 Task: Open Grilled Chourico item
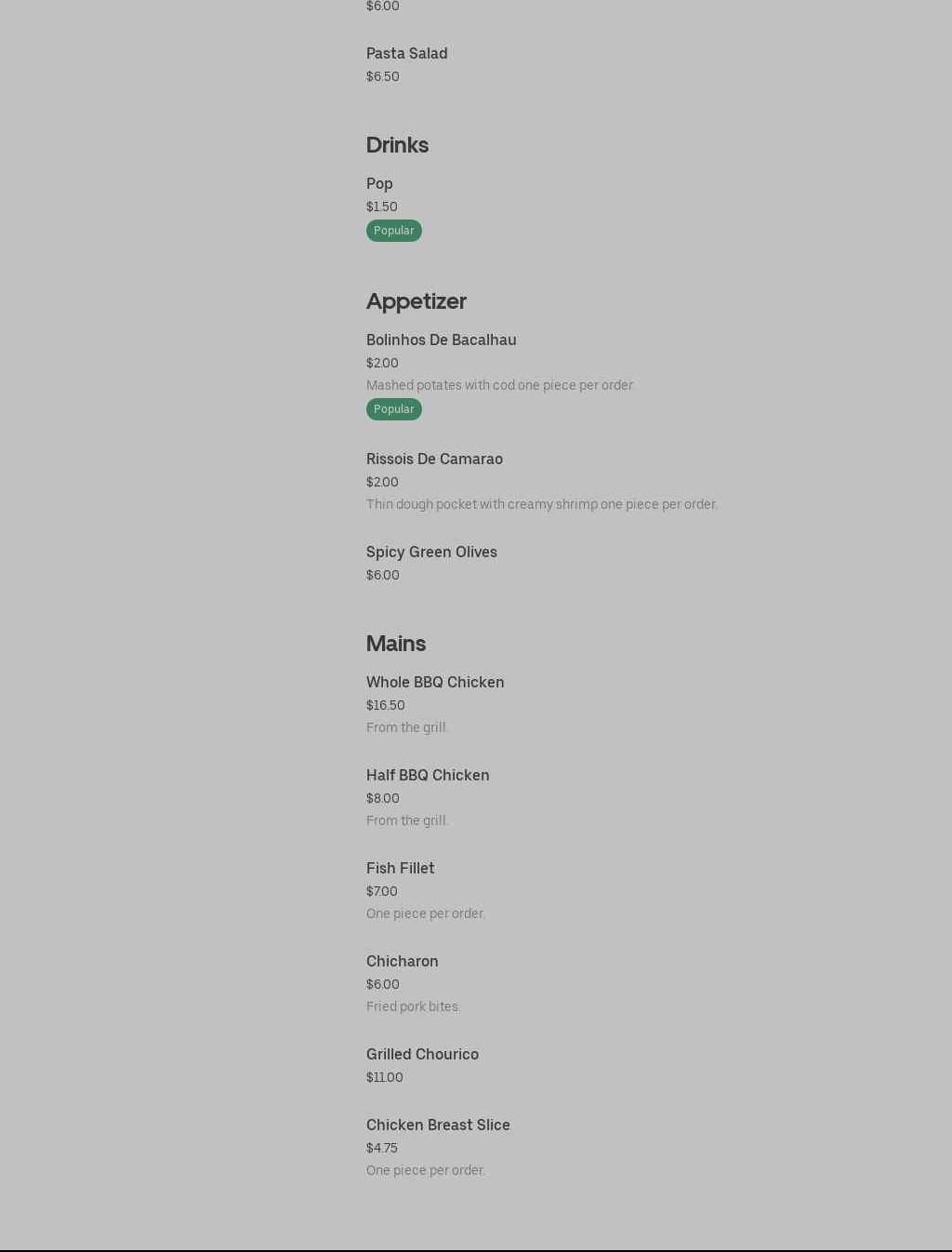tap(422, 1055)
